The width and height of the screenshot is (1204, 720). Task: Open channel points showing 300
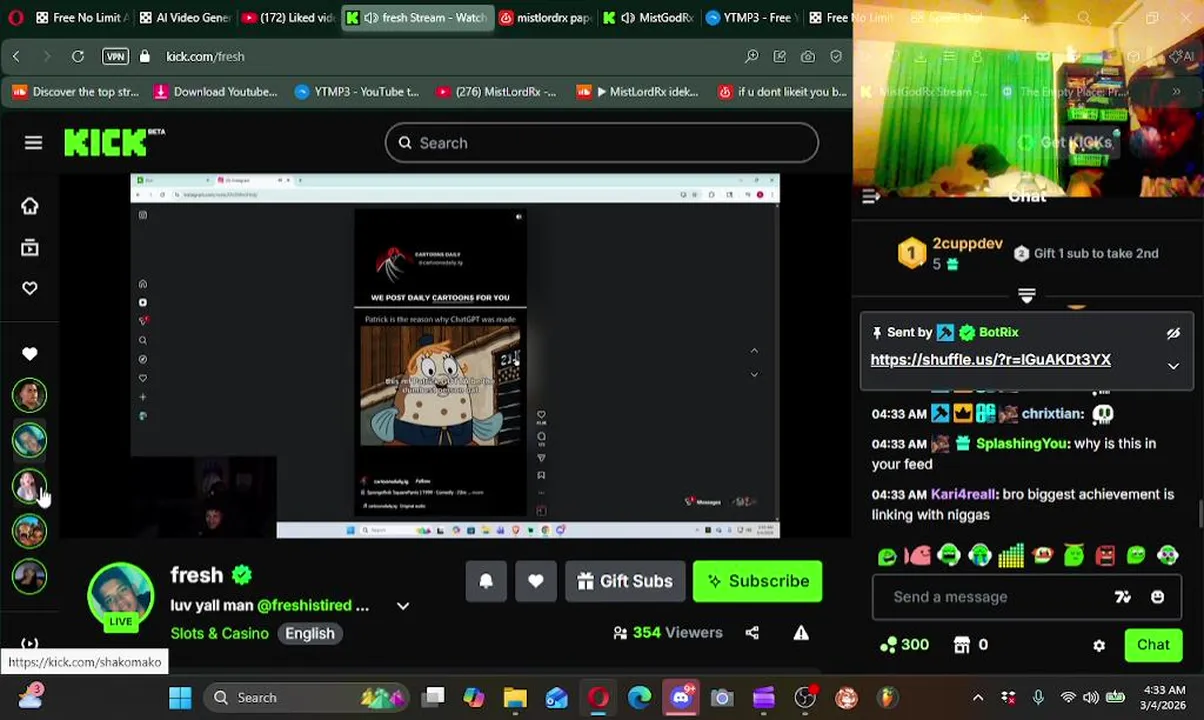click(904, 645)
